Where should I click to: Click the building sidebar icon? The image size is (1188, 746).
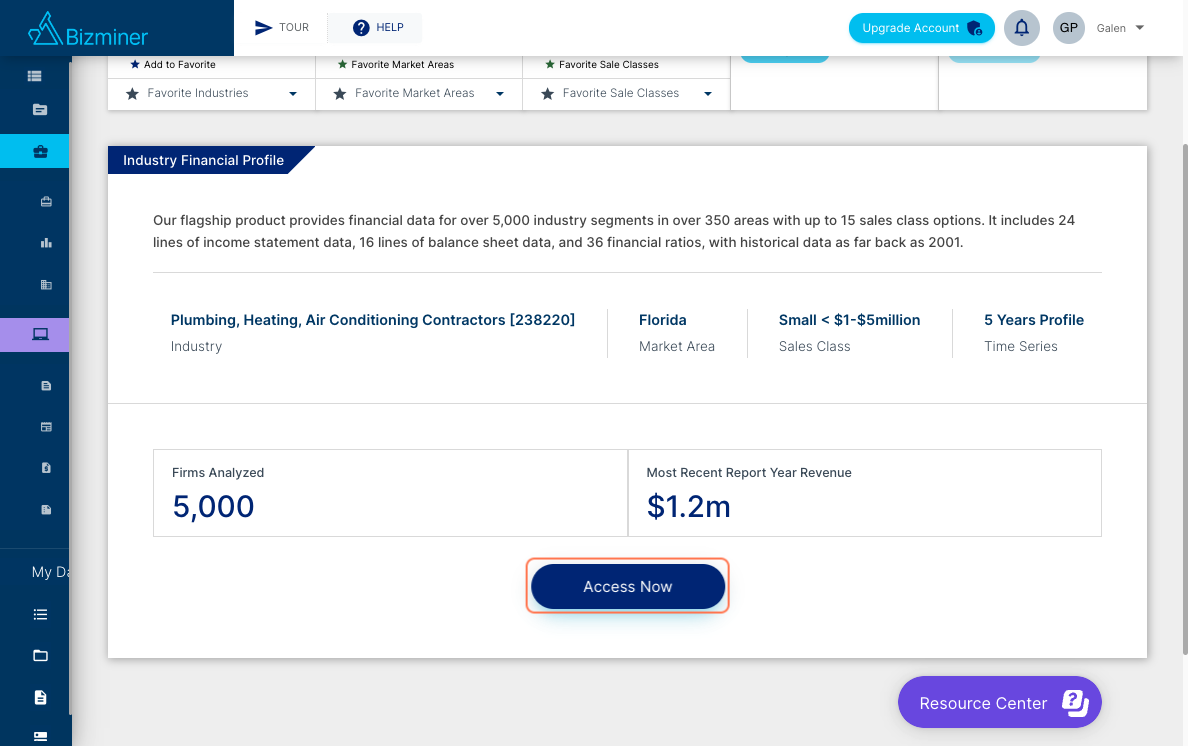click(x=46, y=285)
